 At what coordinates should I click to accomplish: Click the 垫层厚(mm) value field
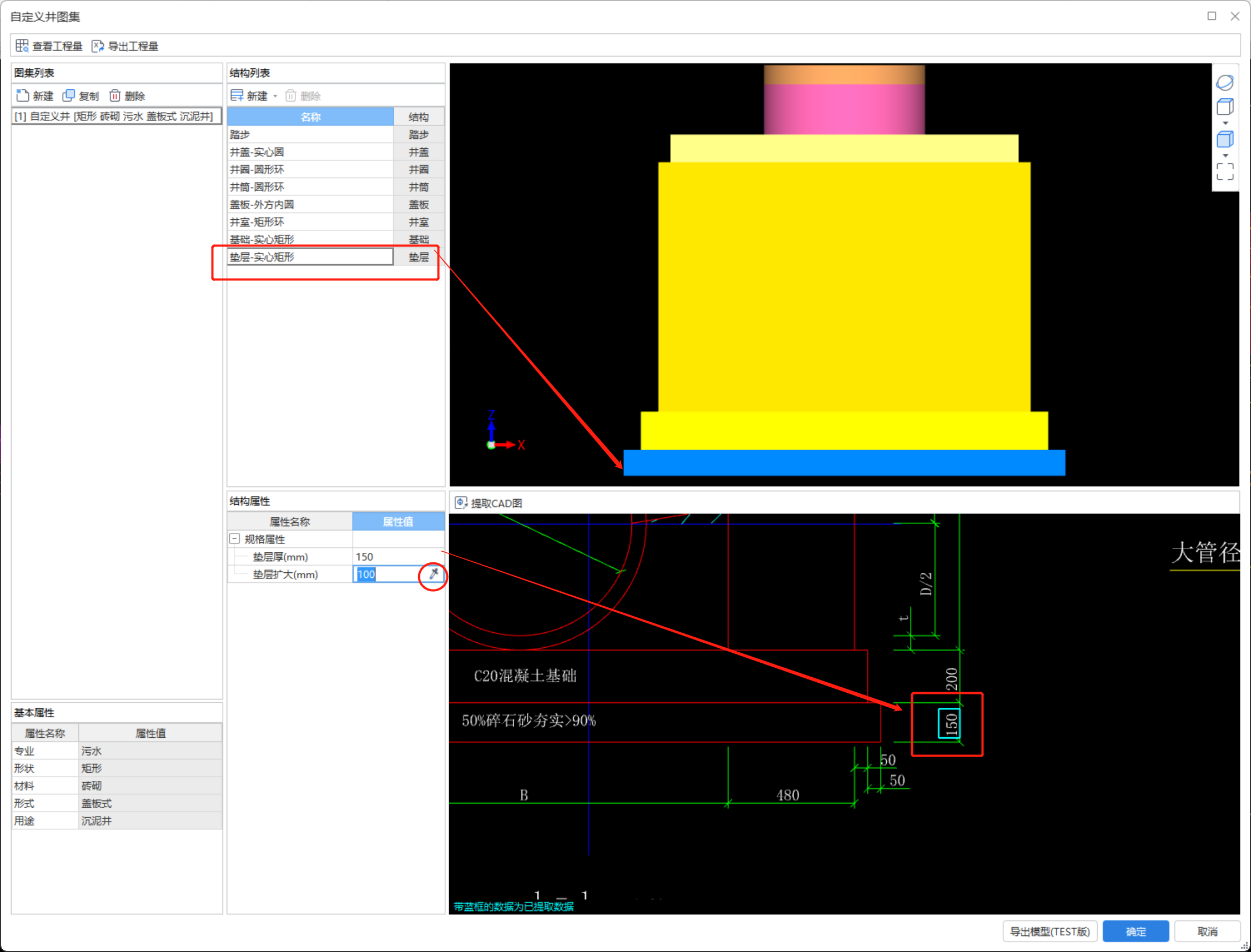[x=398, y=556]
